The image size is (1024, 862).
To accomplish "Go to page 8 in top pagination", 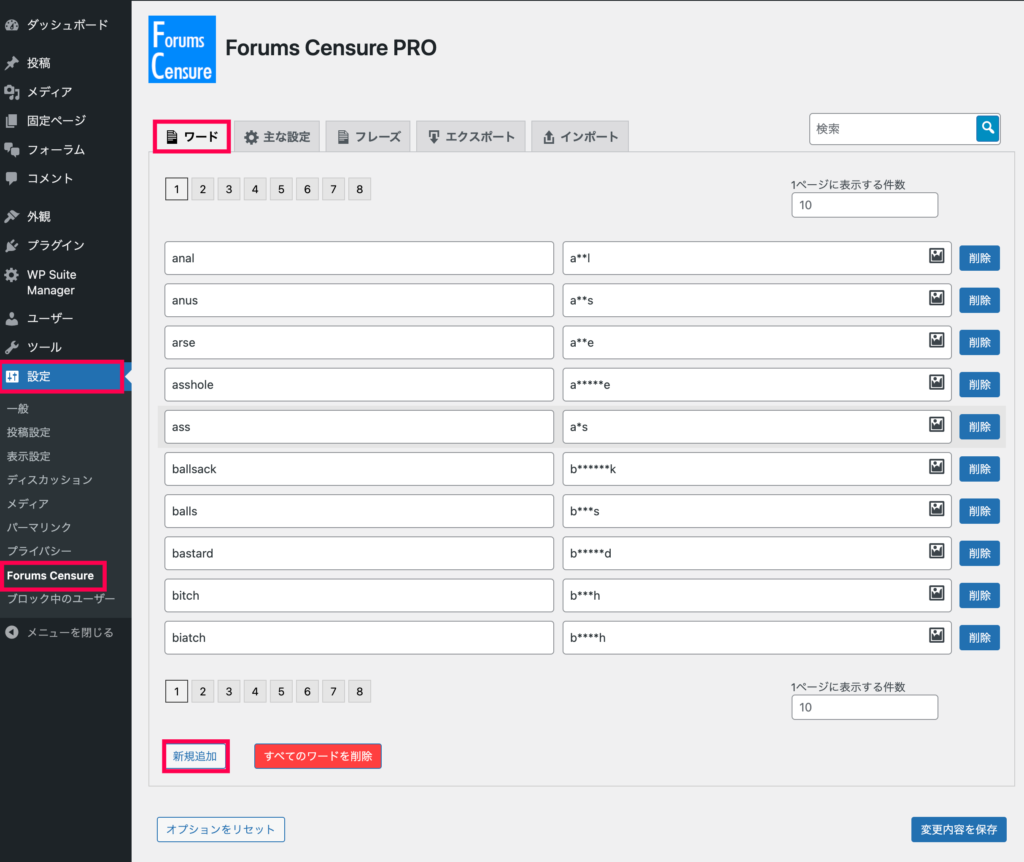I will [359, 189].
